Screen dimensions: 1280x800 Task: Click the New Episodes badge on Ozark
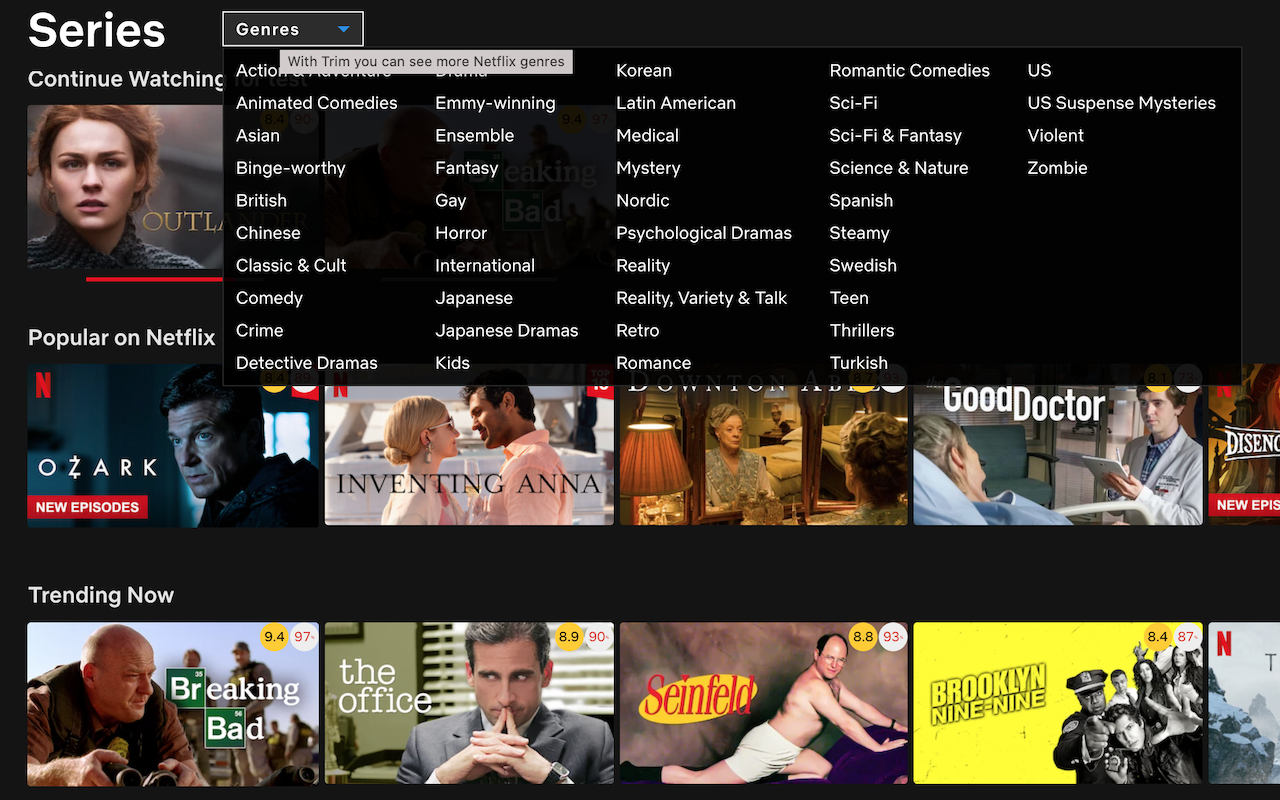(88, 507)
